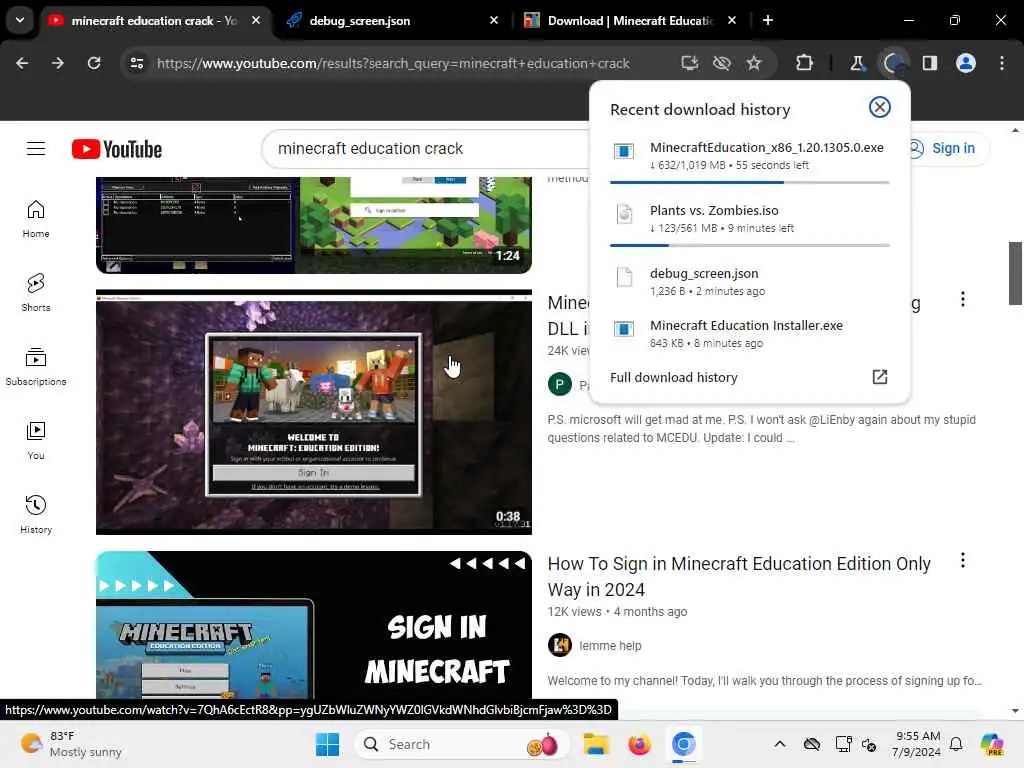Switch to Download Minecraft Education tab
Viewport: 1024px width, 768px height.
pyautogui.click(x=630, y=21)
